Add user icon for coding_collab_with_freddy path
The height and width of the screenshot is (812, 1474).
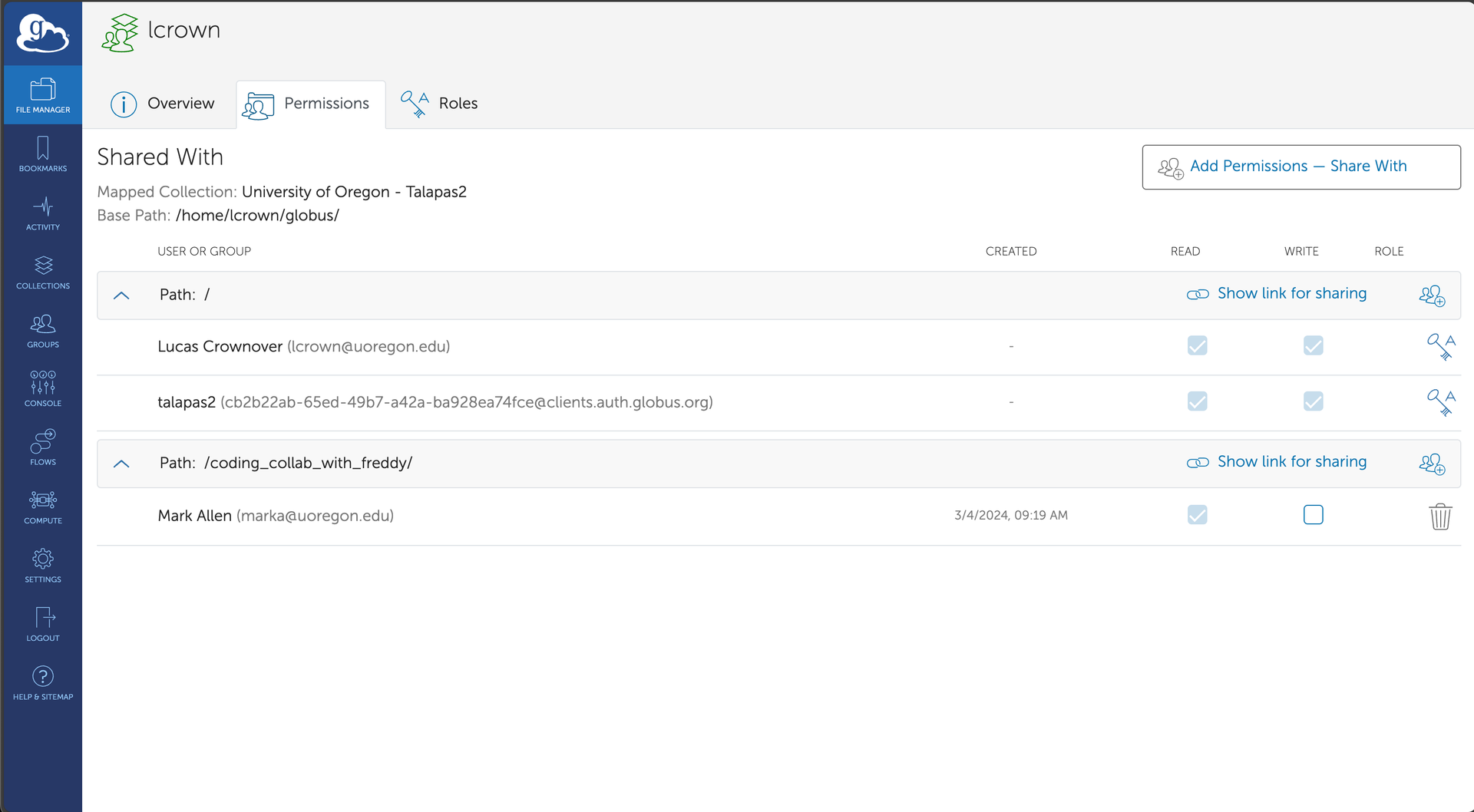1432,464
